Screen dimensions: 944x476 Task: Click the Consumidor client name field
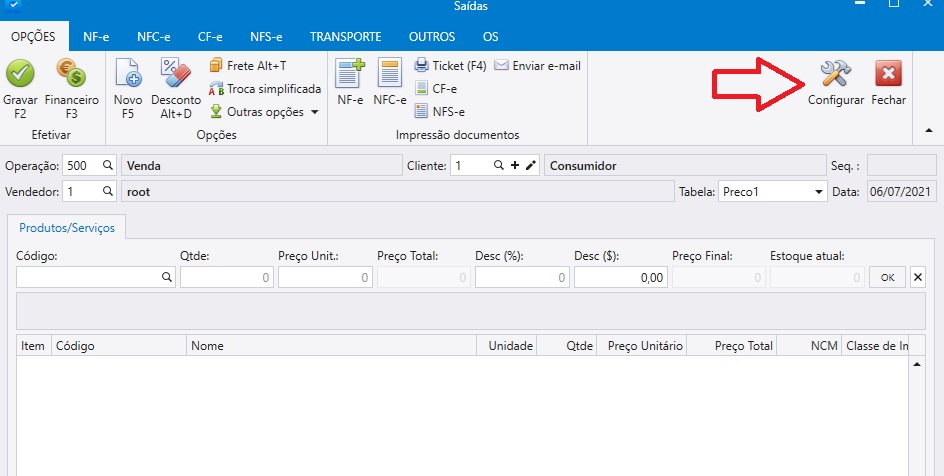tap(685, 165)
